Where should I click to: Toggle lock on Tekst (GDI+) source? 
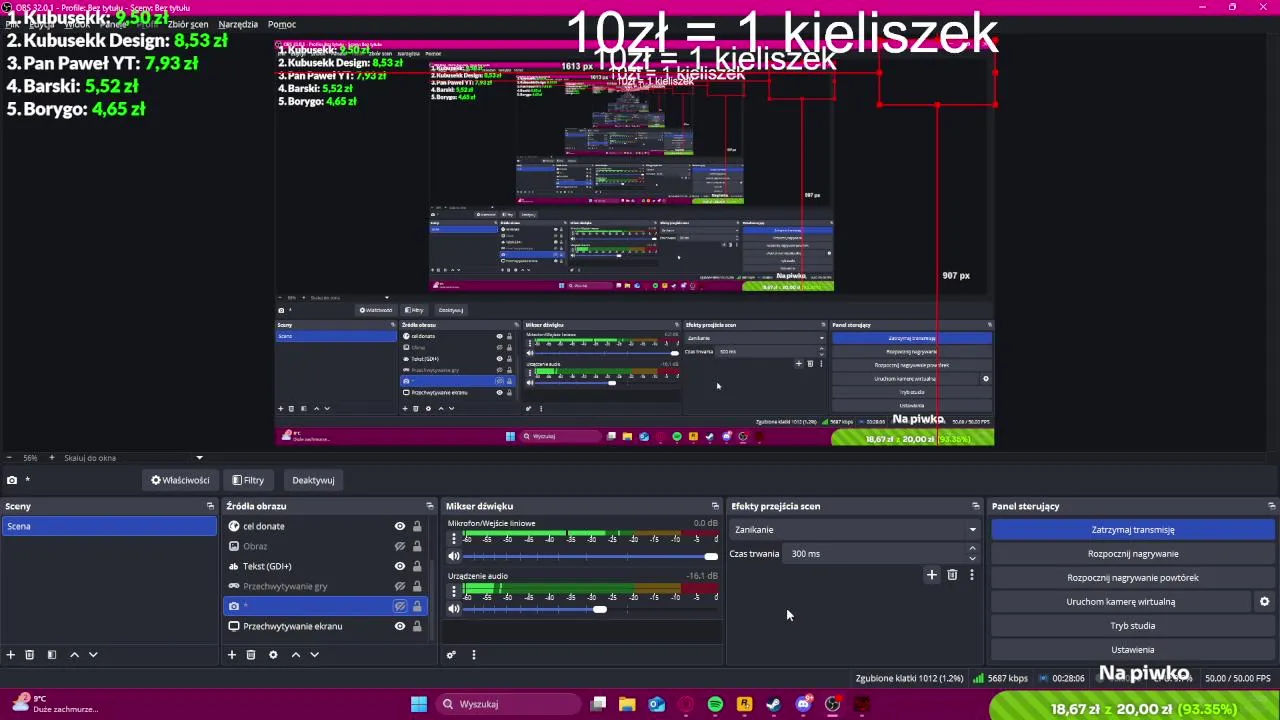(x=417, y=566)
